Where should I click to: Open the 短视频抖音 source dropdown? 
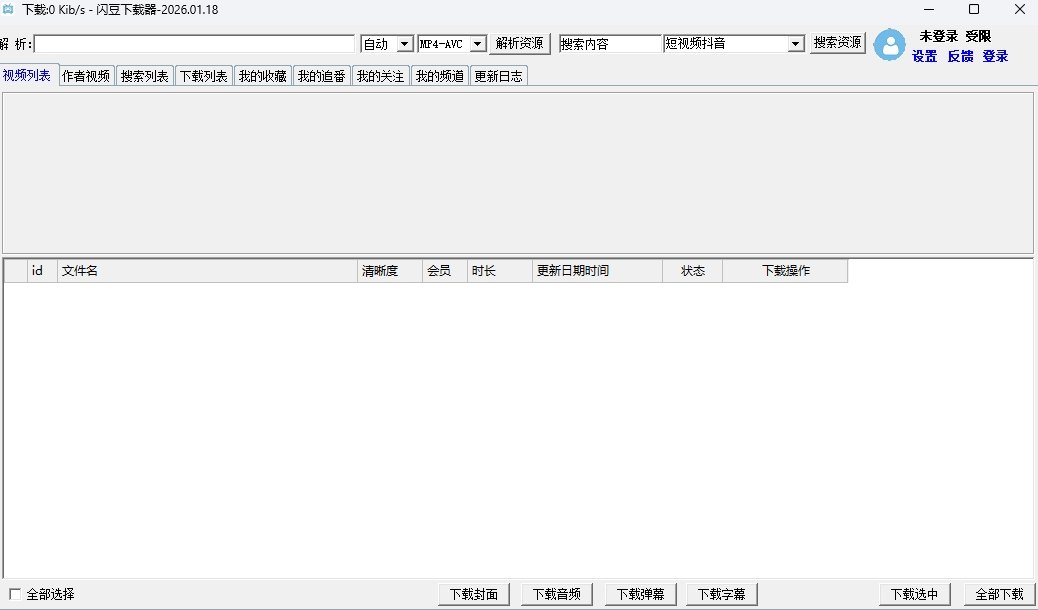tap(795, 44)
